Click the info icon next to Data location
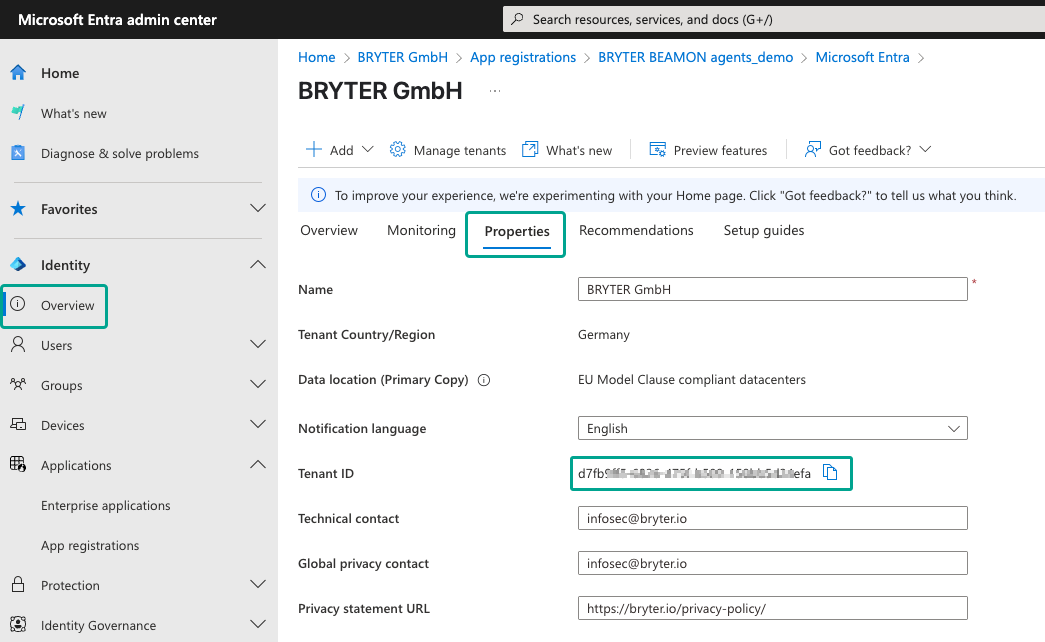The height and width of the screenshot is (642, 1045). (x=484, y=380)
